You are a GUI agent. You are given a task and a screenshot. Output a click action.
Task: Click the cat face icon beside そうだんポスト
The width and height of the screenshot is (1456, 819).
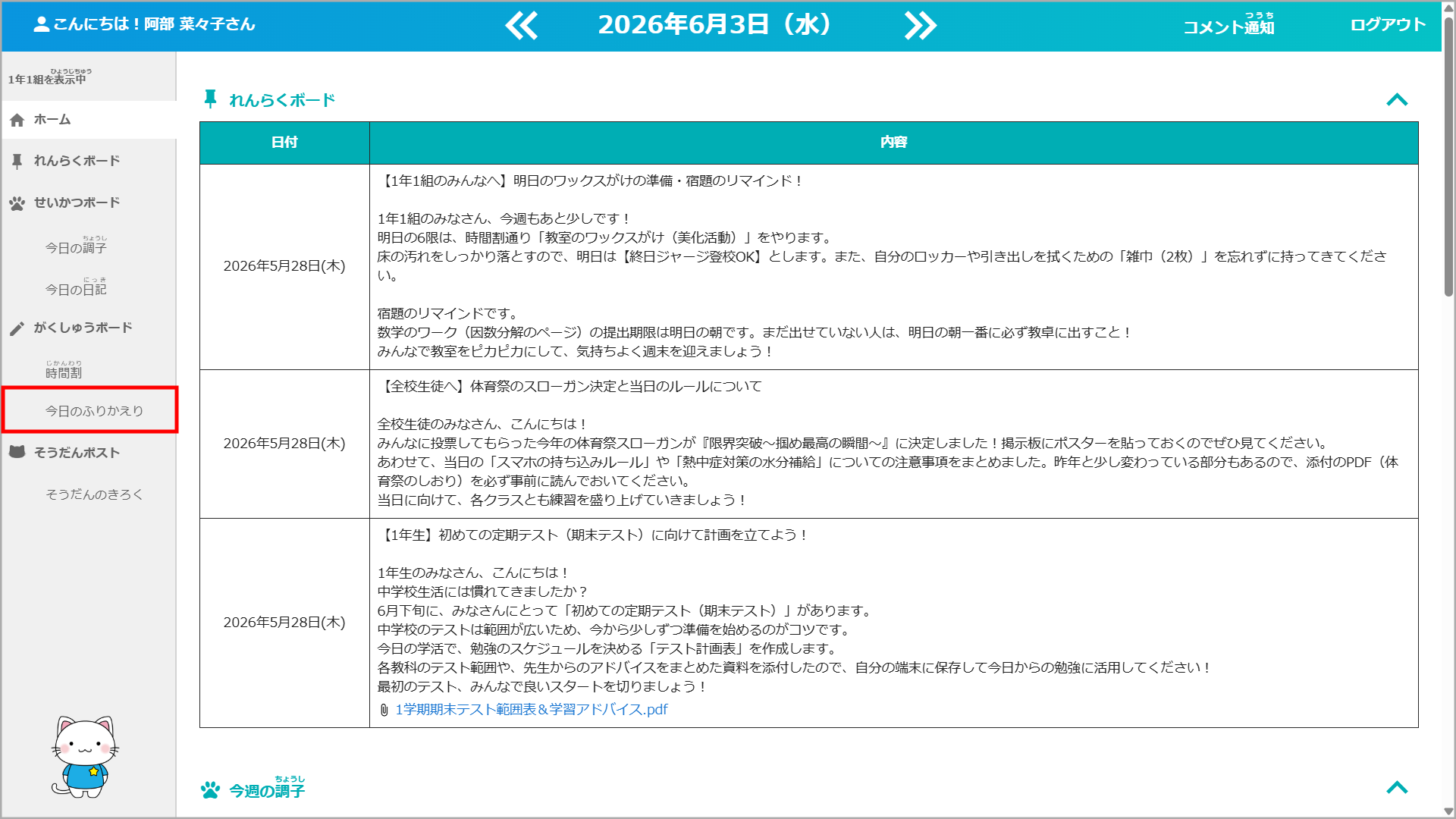17,452
